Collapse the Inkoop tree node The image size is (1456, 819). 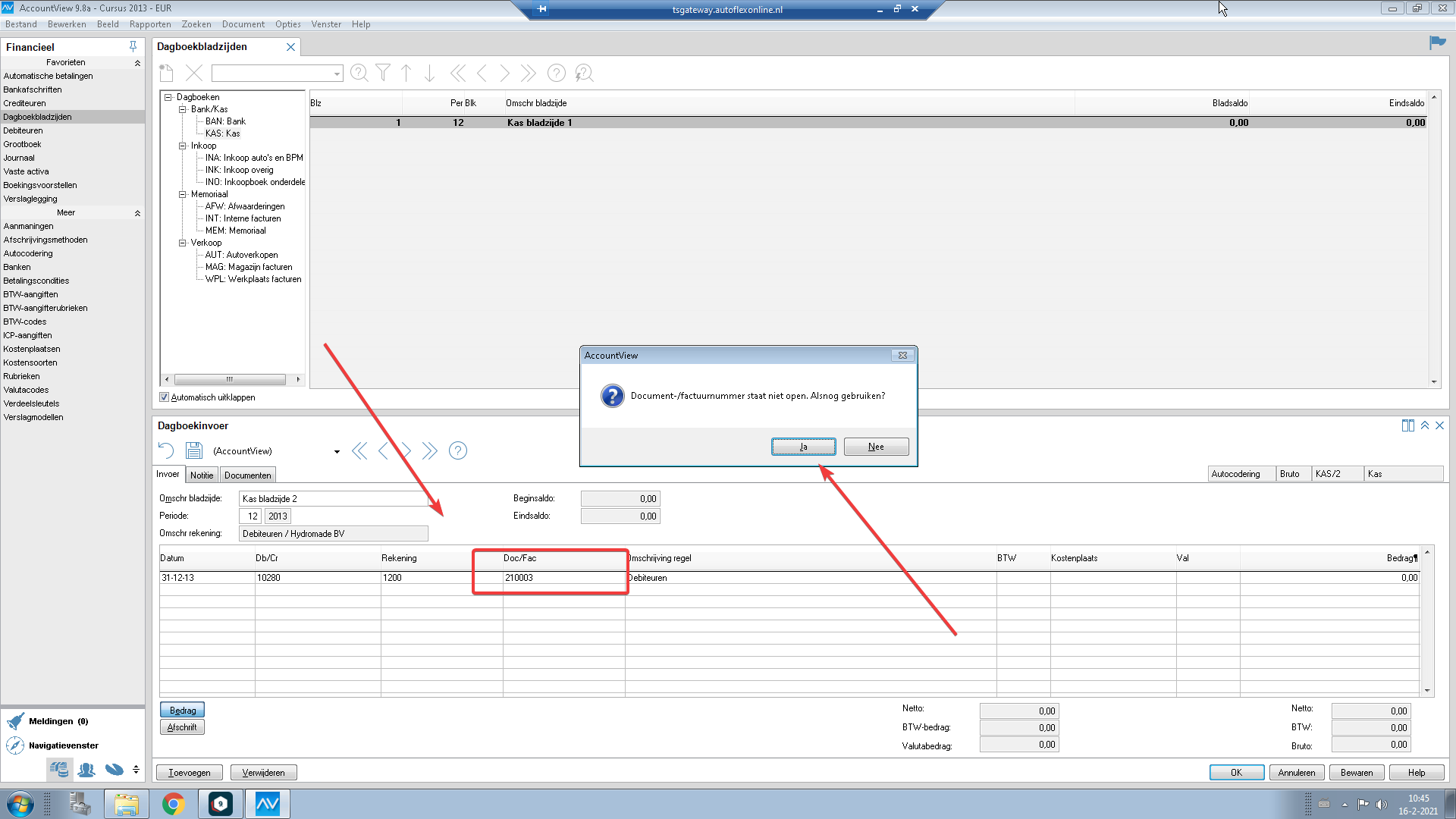pyautogui.click(x=183, y=146)
